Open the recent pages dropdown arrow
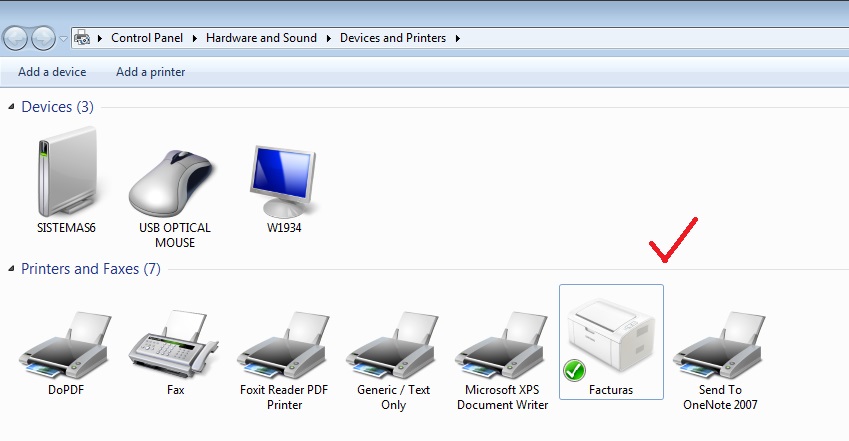 [x=63, y=38]
